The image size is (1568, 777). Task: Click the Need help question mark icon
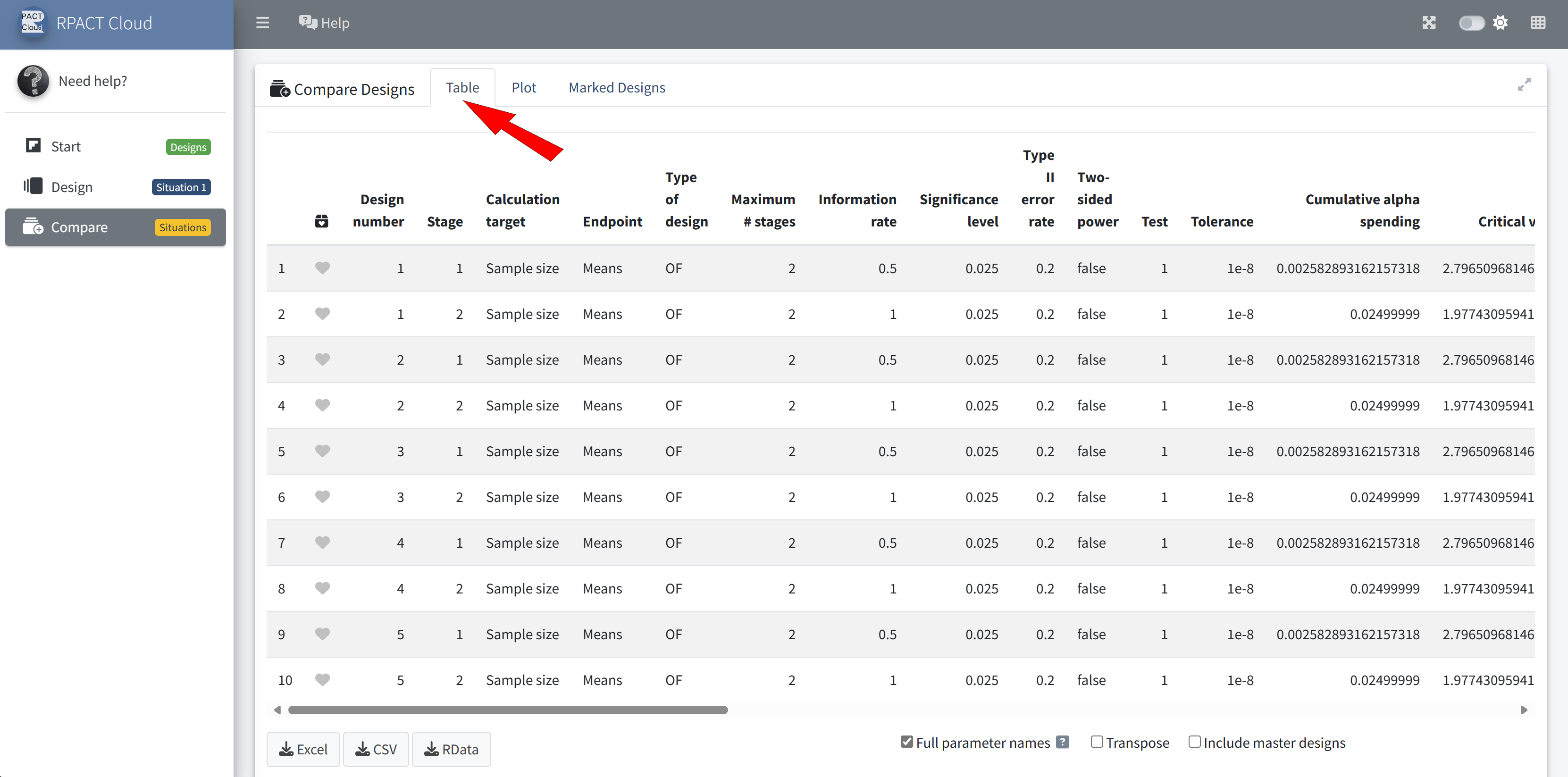(x=33, y=81)
